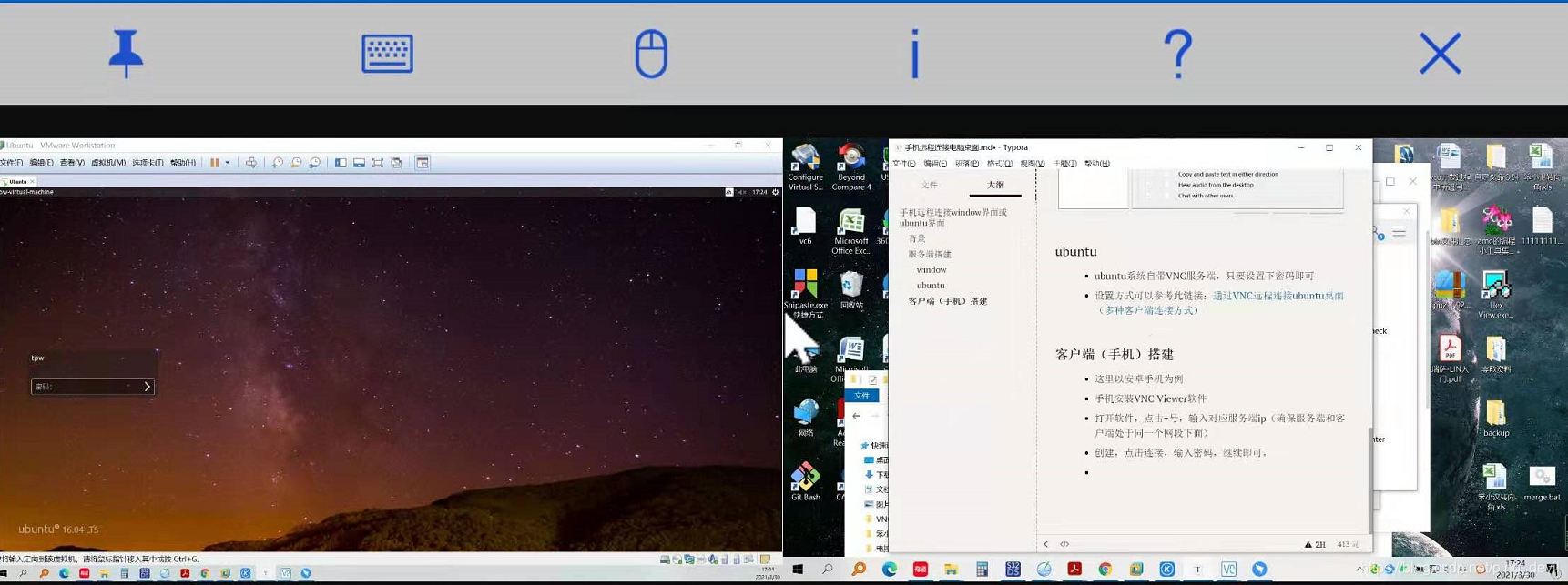Click the VMware console view icon
1568x585 pixels.
click(423, 163)
